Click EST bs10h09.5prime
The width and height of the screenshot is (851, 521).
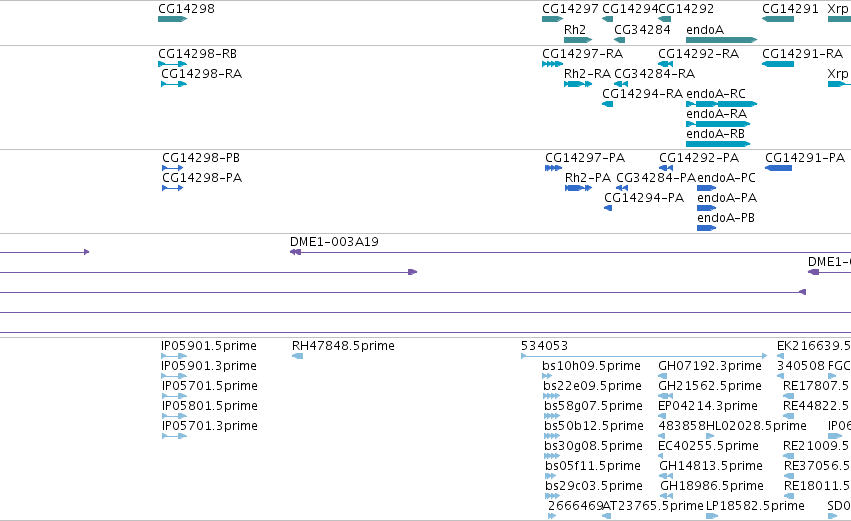(x=547, y=376)
